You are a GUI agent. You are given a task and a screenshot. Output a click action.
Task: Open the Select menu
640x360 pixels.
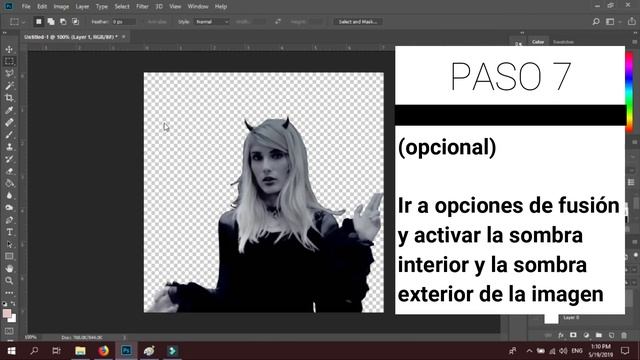click(122, 7)
